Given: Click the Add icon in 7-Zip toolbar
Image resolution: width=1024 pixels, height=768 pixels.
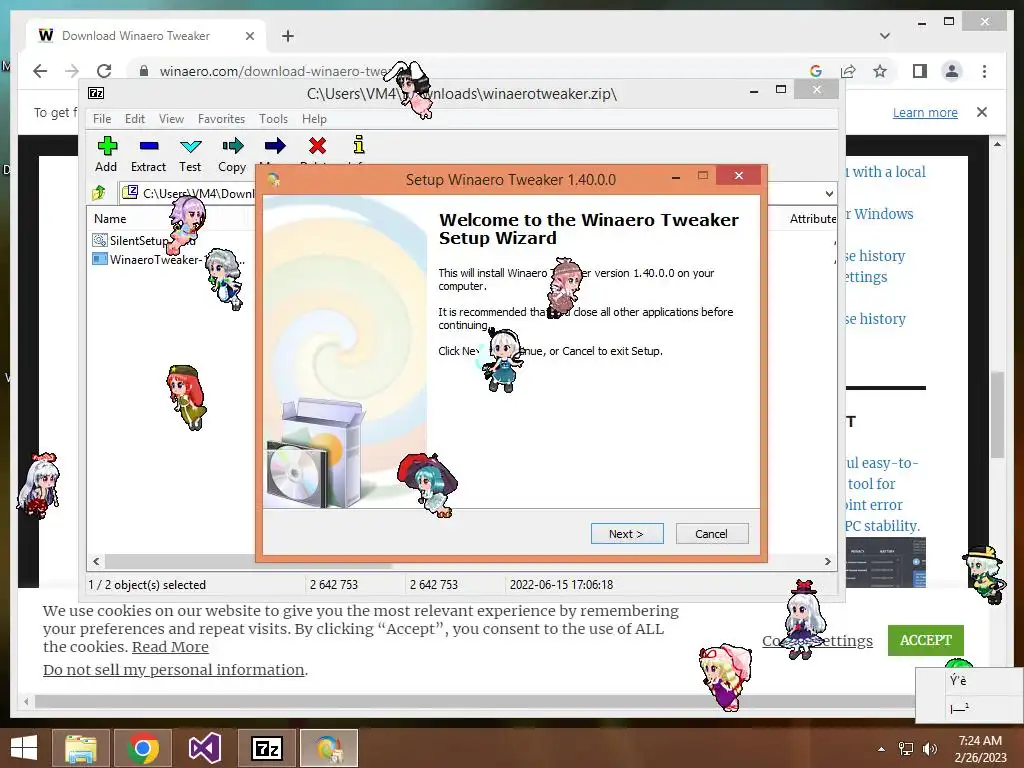Looking at the screenshot, I should click(107, 146).
